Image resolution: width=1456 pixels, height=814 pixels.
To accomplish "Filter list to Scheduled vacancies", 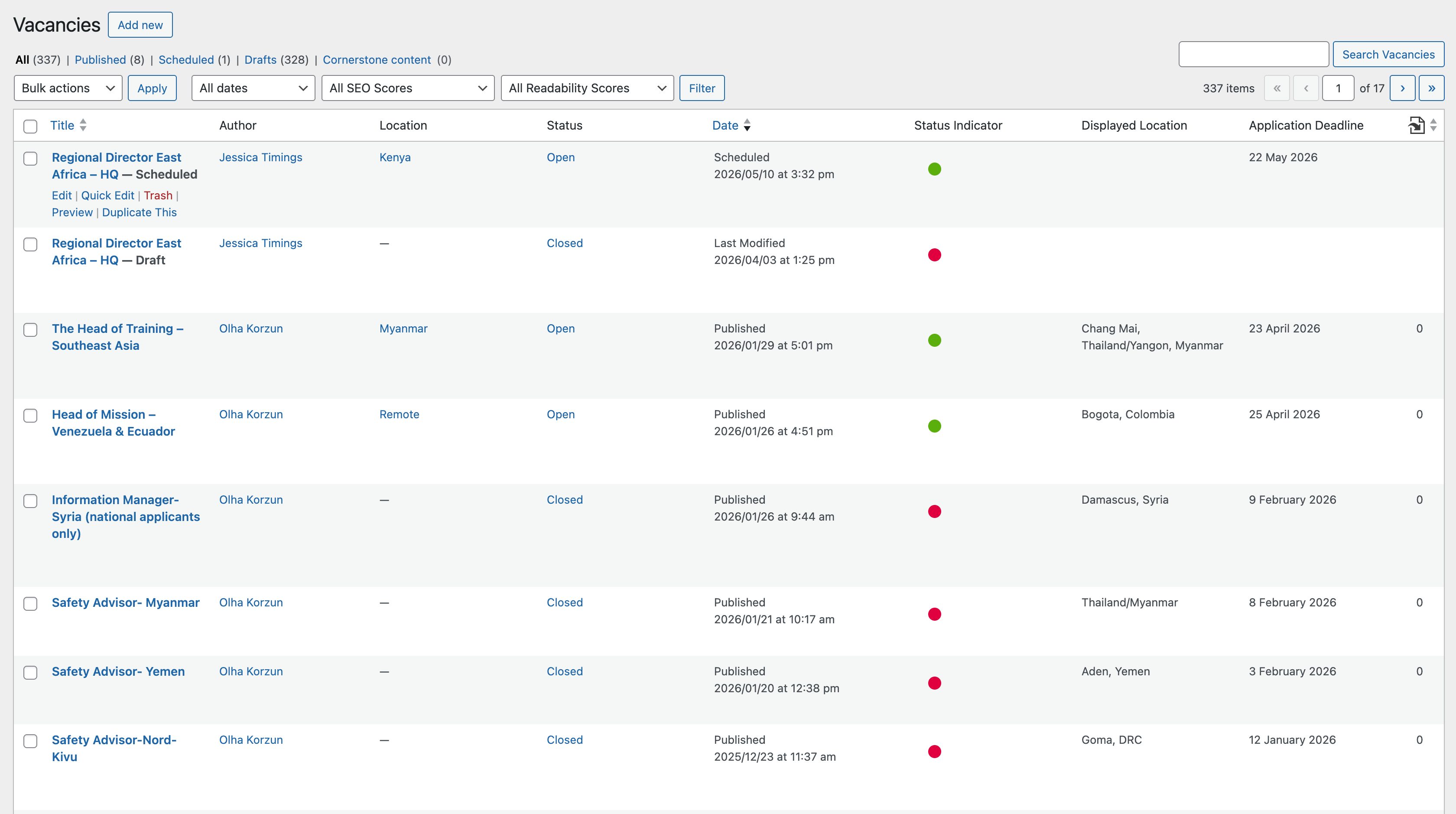I will click(x=186, y=60).
